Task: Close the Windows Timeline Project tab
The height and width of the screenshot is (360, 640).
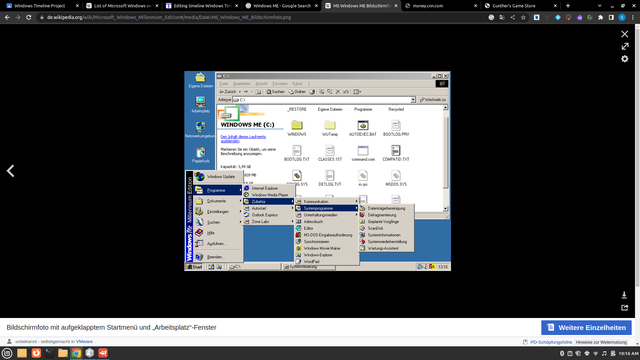Action: [77, 6]
